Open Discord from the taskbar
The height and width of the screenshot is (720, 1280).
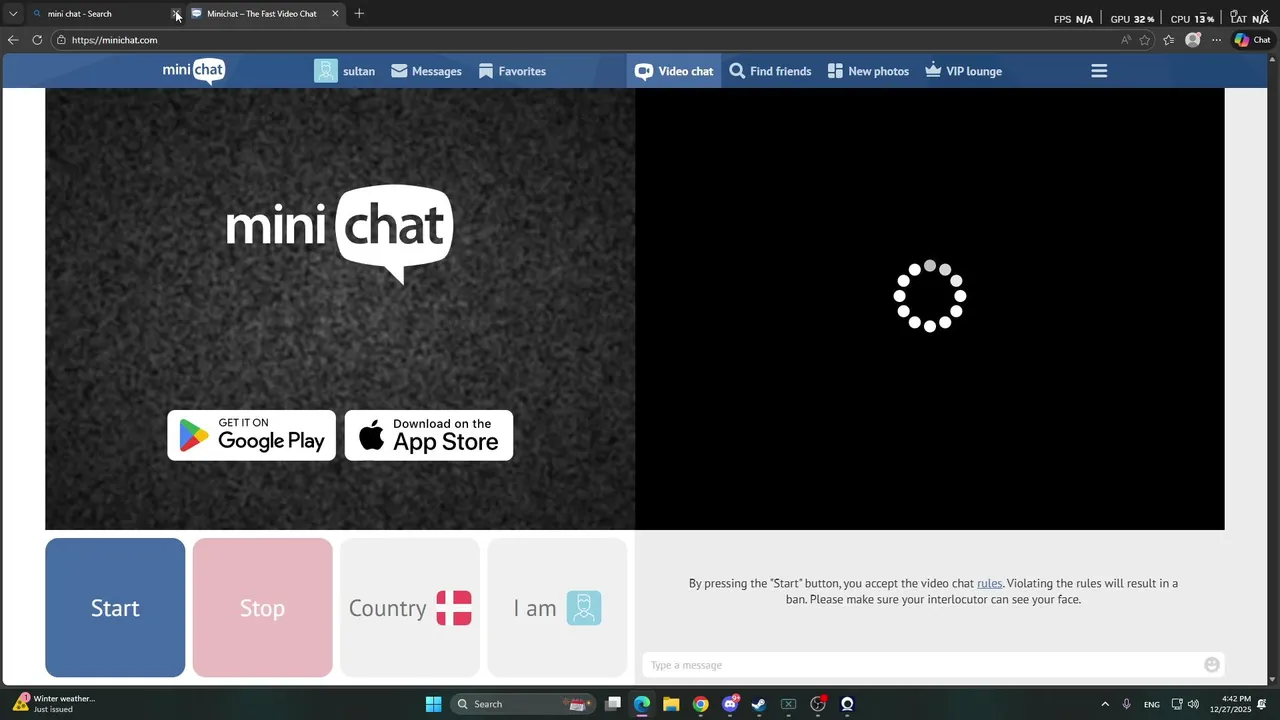pyautogui.click(x=730, y=704)
